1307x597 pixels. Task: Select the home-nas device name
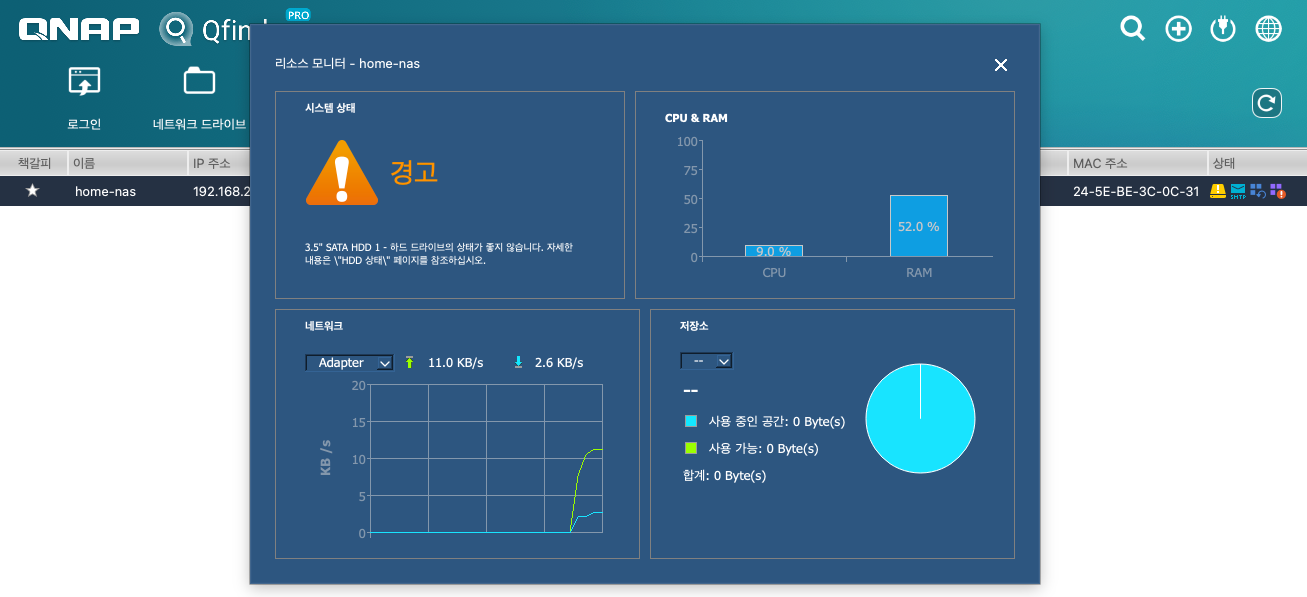click(105, 191)
